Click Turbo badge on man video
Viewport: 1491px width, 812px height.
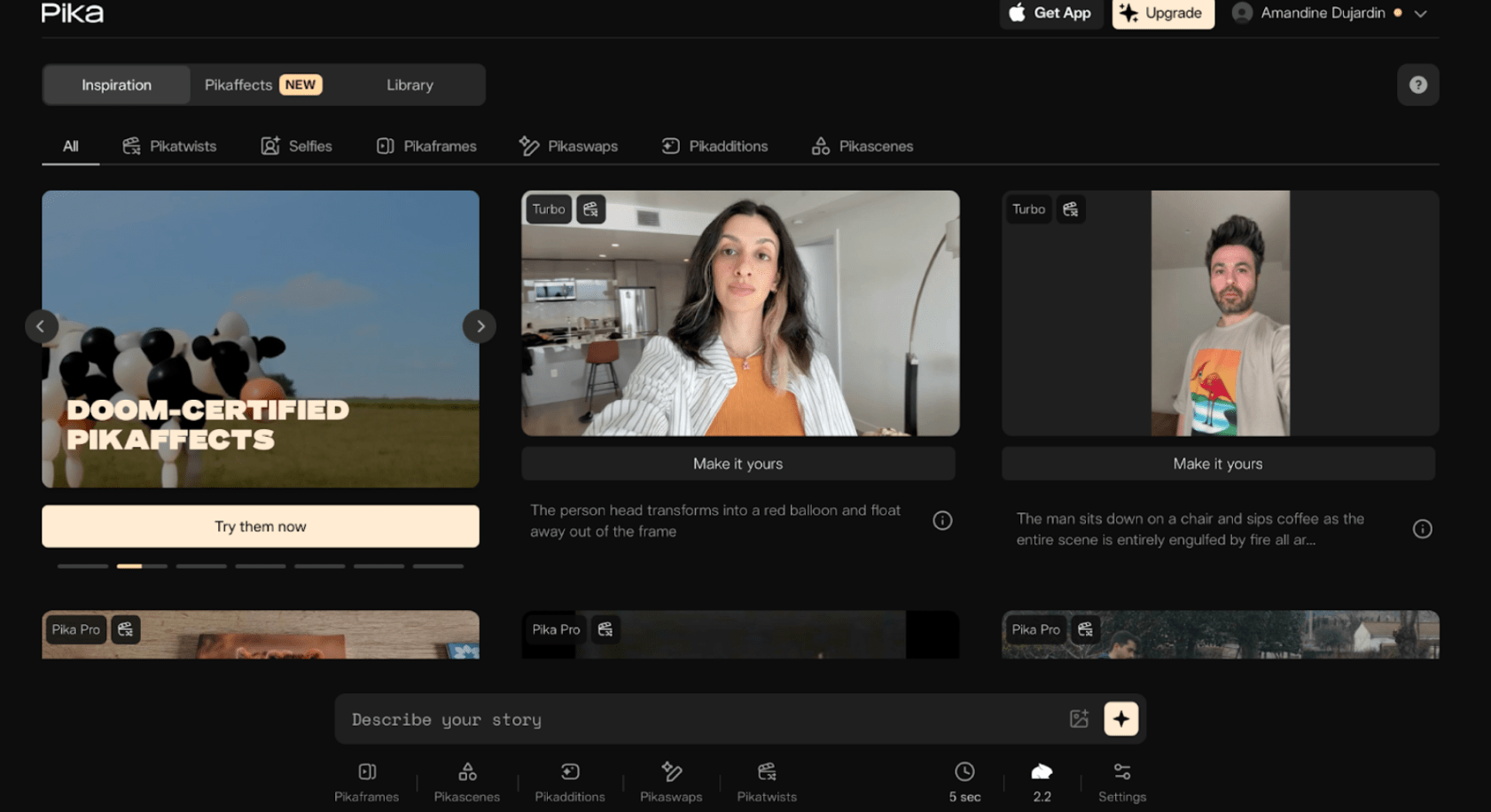tap(1028, 209)
